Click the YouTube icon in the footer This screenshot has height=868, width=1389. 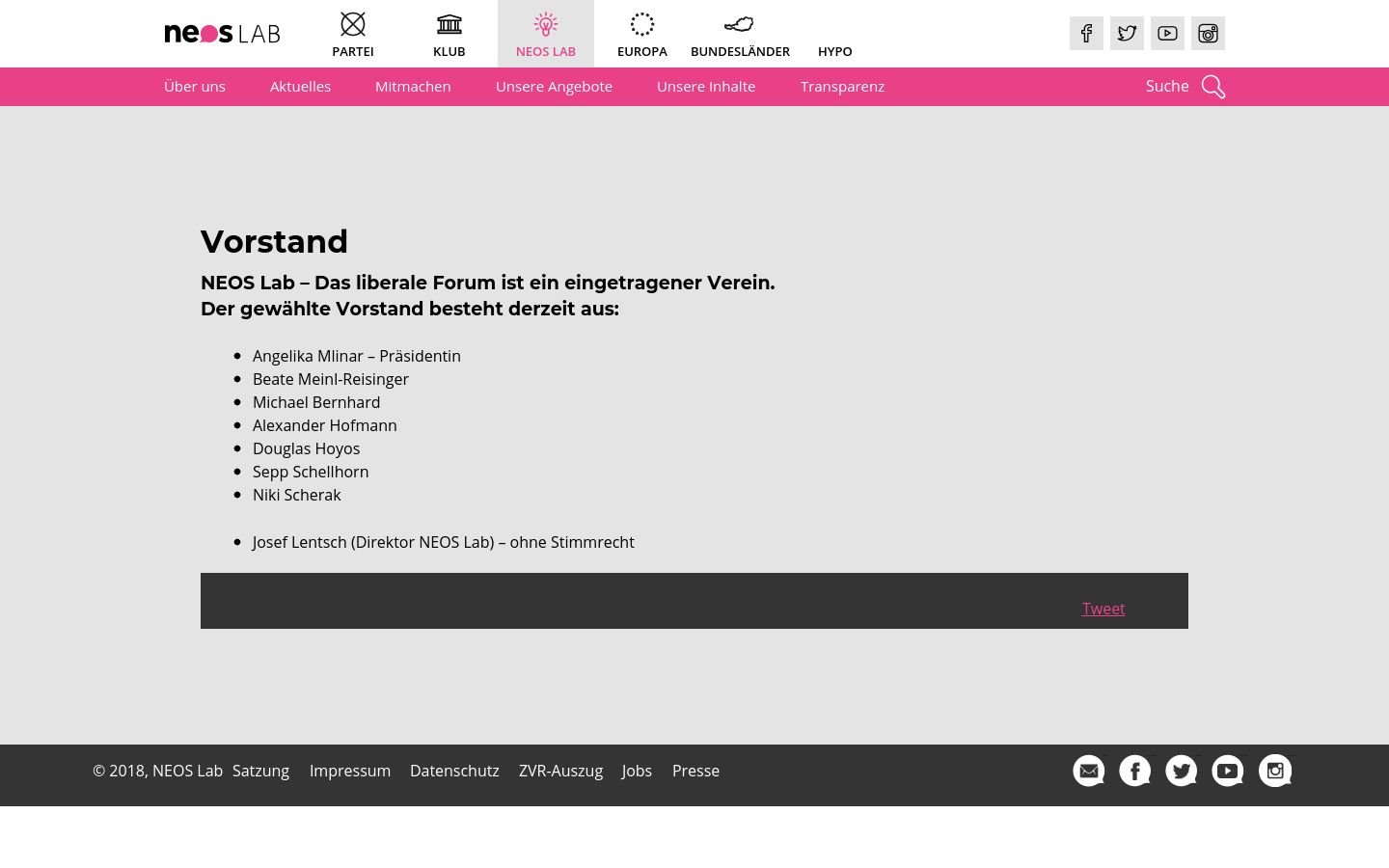[1228, 771]
